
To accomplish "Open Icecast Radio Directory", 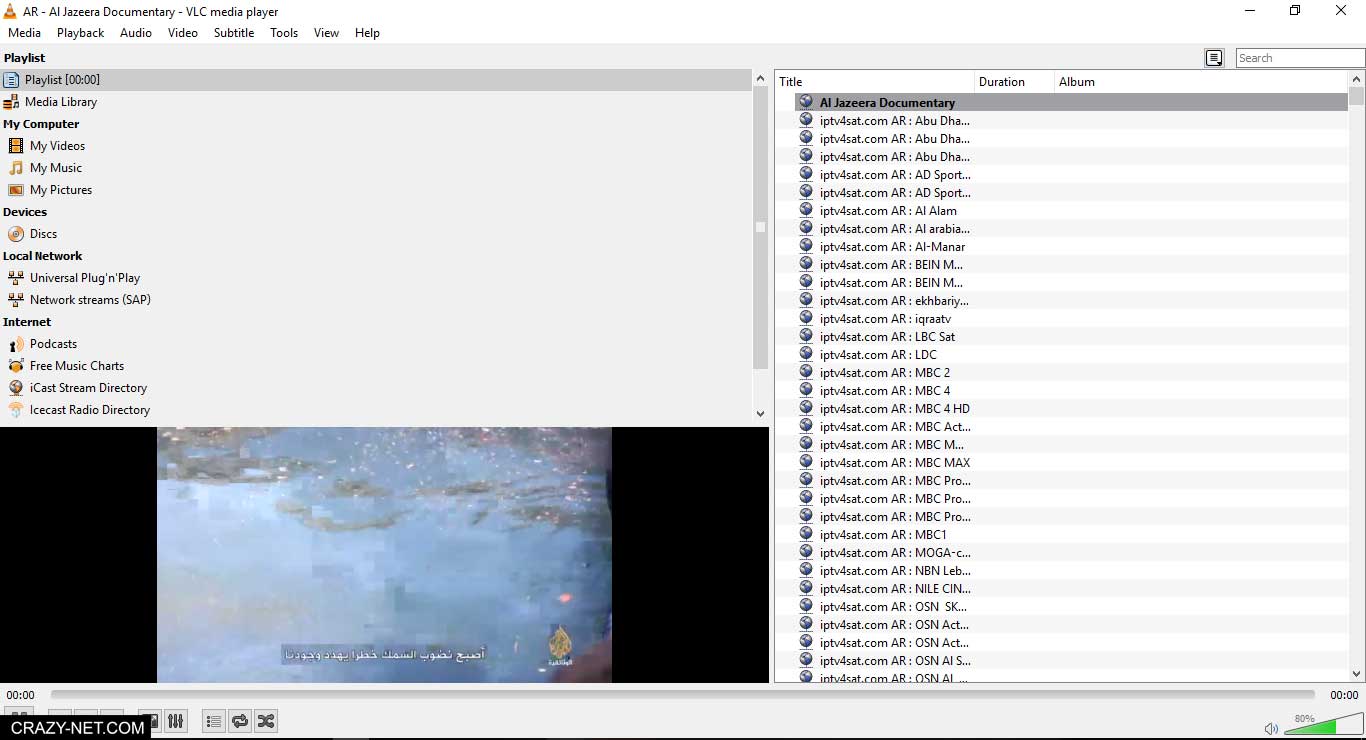I will click(x=79, y=410).
